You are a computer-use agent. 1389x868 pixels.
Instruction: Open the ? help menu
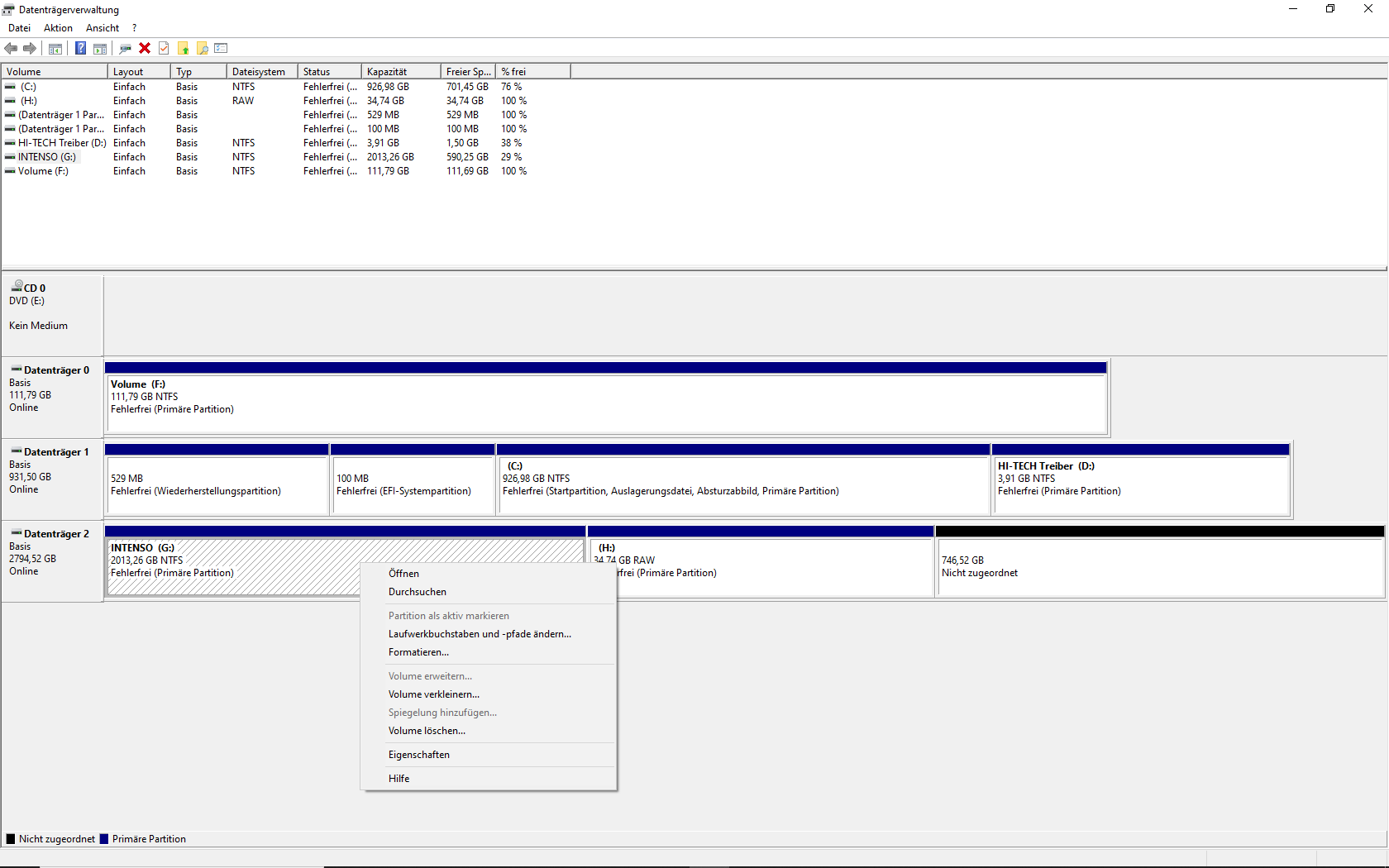click(x=135, y=28)
